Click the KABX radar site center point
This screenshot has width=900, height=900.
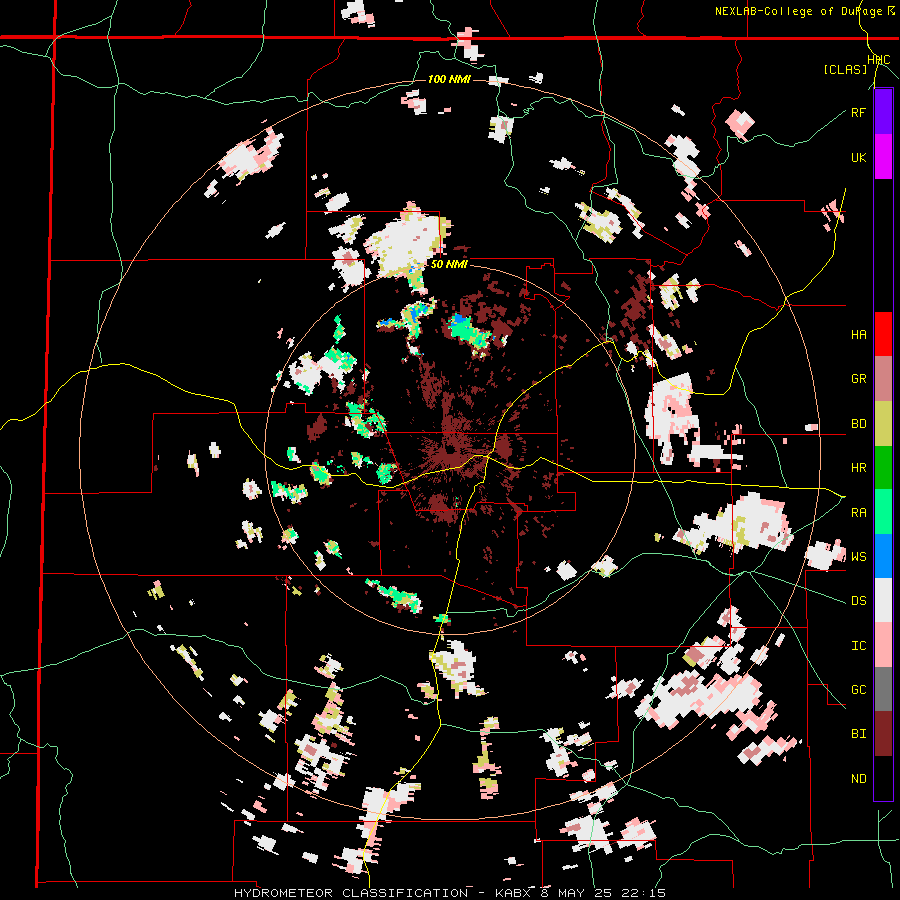pos(450,449)
